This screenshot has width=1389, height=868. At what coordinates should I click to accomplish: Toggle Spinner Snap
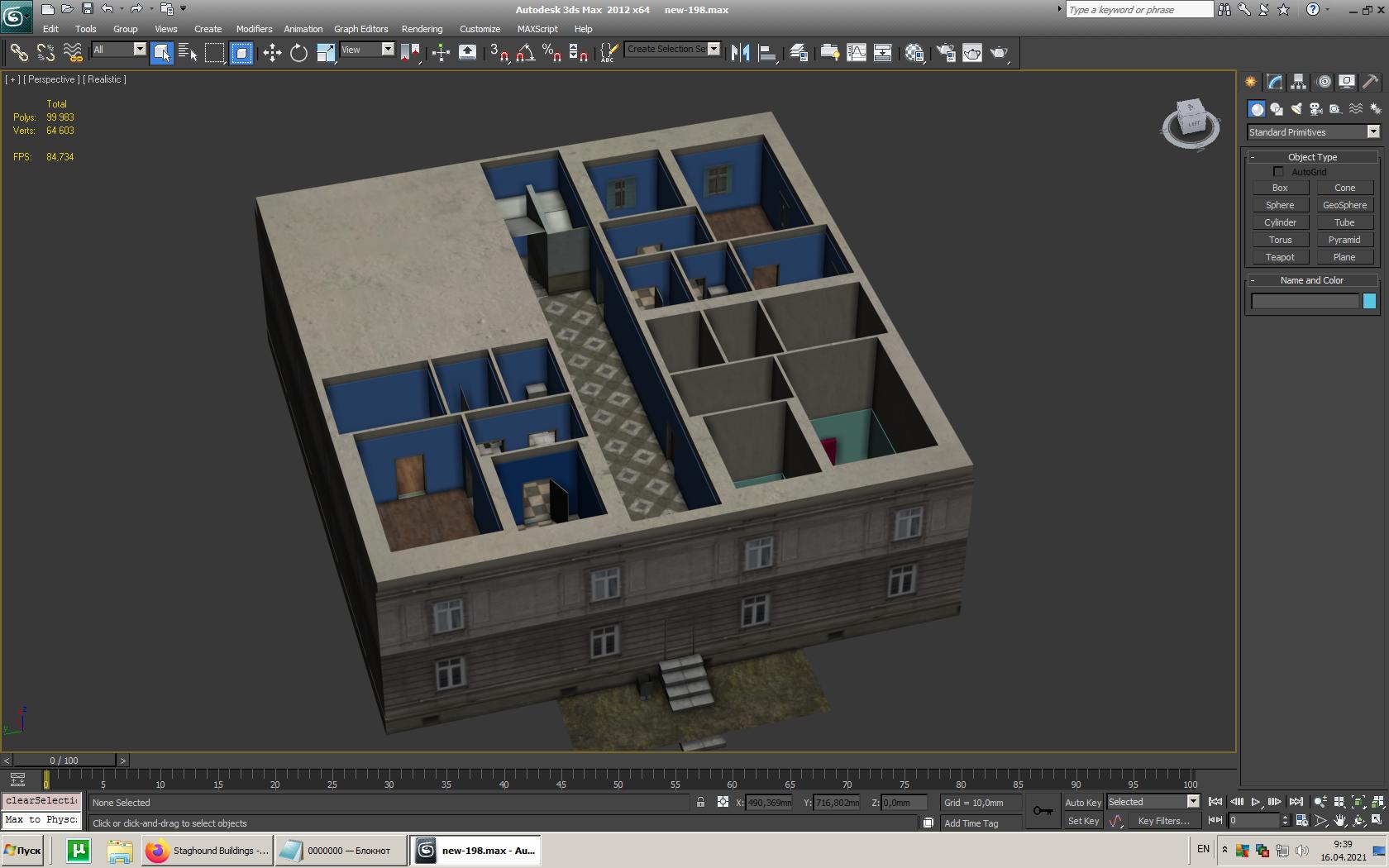pos(579,53)
